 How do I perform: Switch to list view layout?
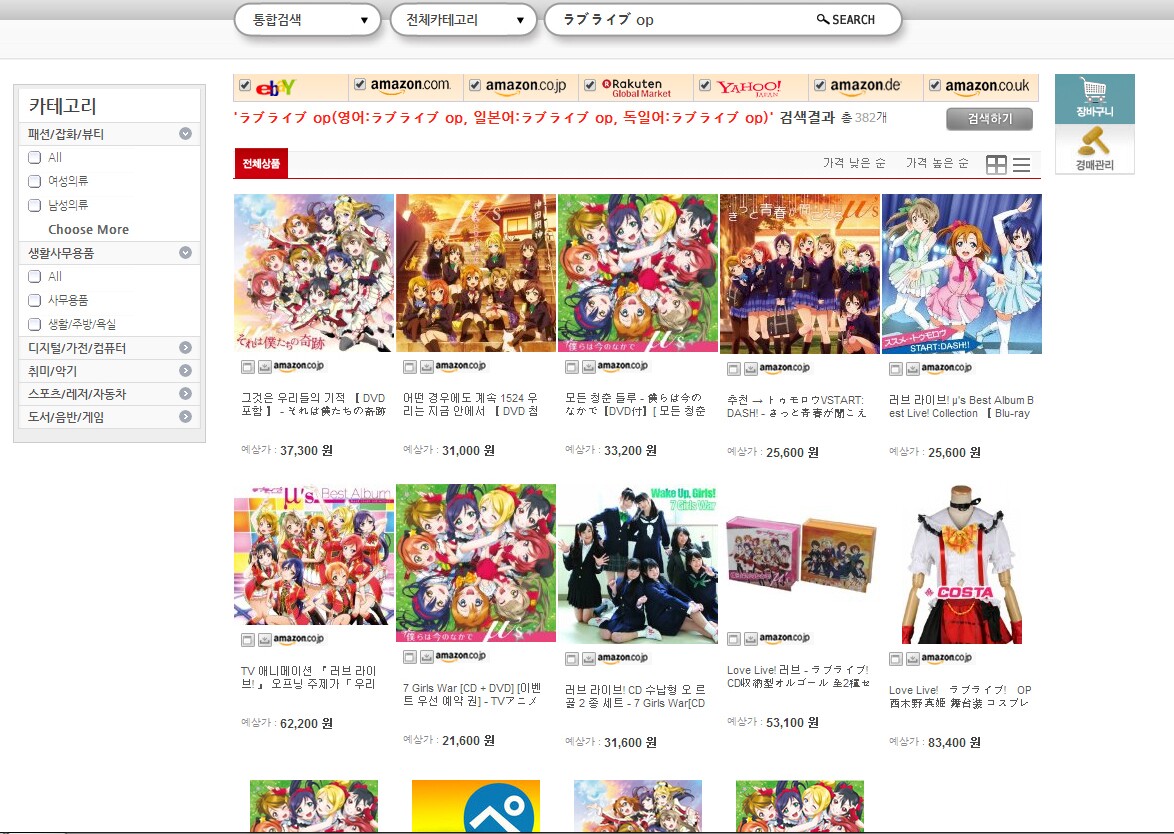[1021, 165]
